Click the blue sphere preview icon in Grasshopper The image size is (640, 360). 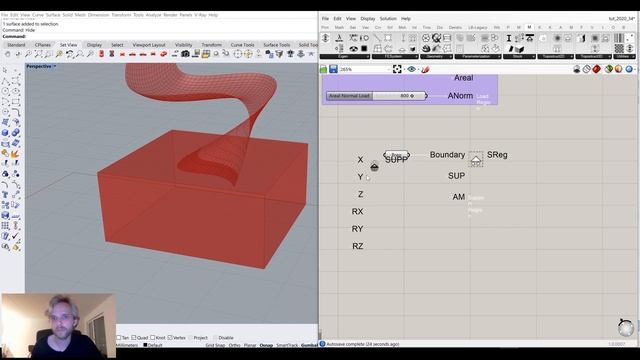point(629,69)
